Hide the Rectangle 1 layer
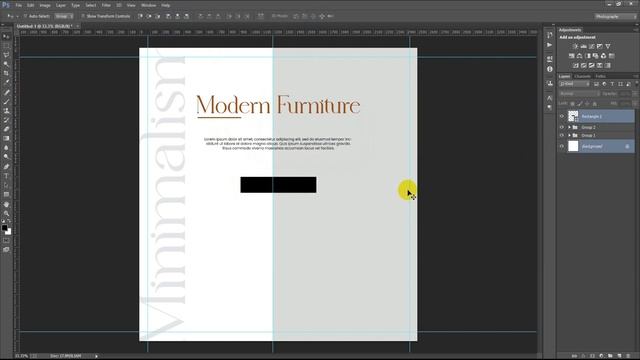The image size is (640, 360). (x=562, y=116)
